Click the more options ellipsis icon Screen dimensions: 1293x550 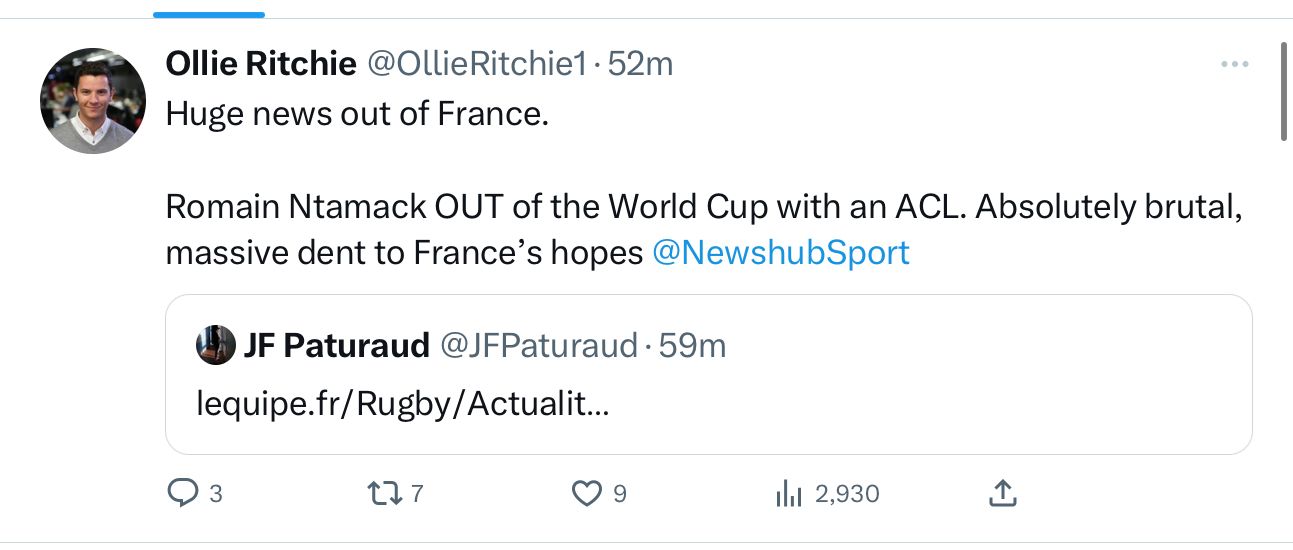click(x=1235, y=65)
